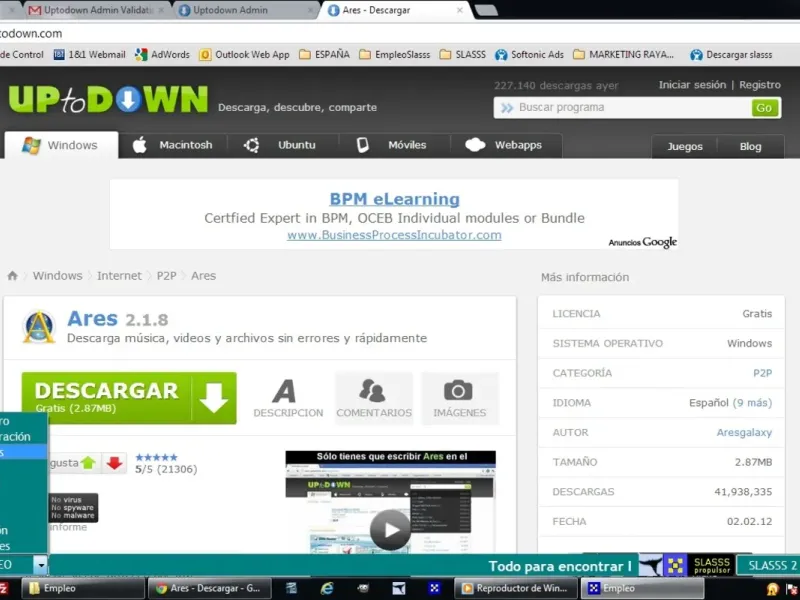The image size is (800, 600).
Task: Vote down with the red arrow
Action: (x=114, y=463)
